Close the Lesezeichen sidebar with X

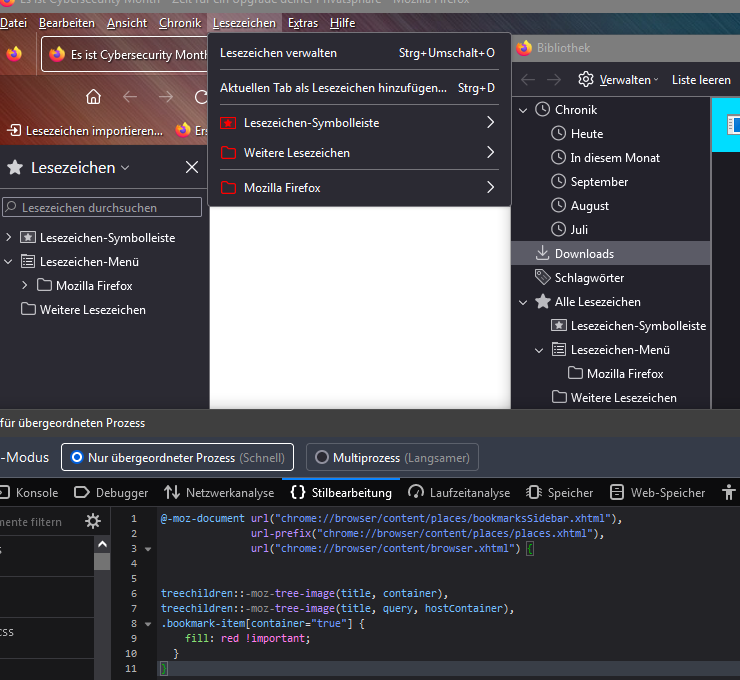tap(192, 168)
